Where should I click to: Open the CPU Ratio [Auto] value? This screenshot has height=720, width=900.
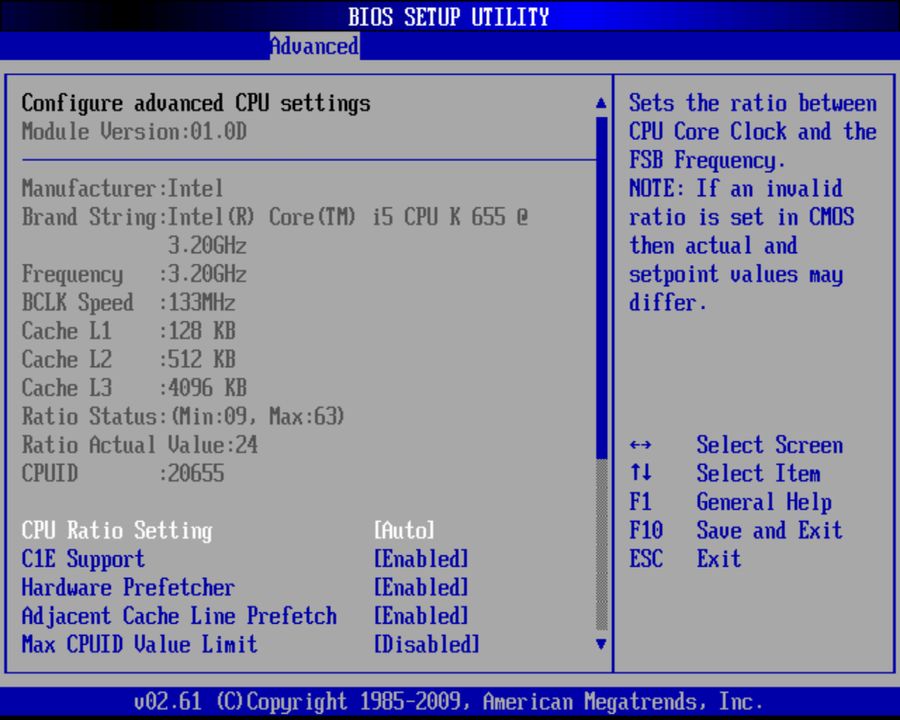pos(405,530)
